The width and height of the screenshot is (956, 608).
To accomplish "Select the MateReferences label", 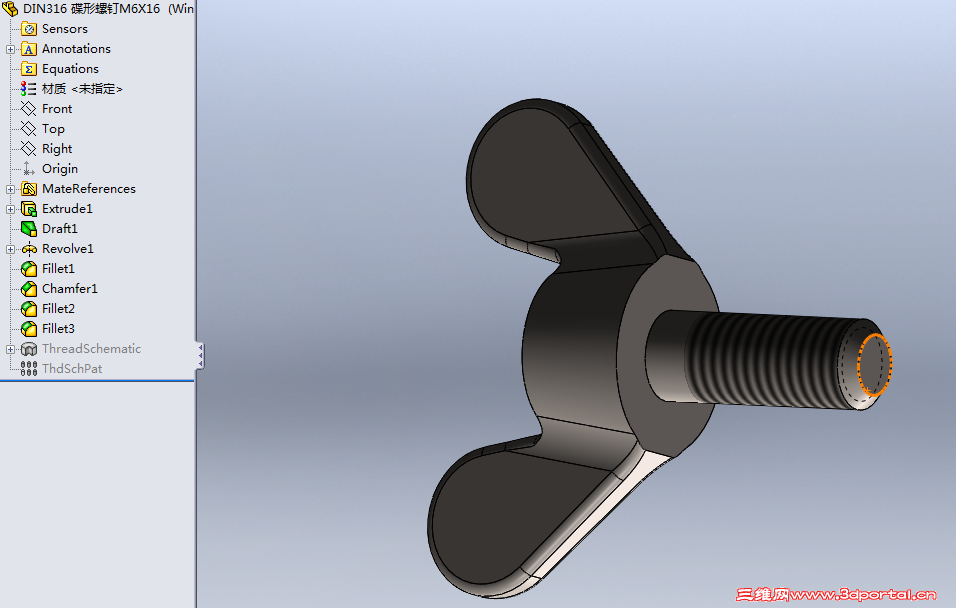I will (88, 189).
